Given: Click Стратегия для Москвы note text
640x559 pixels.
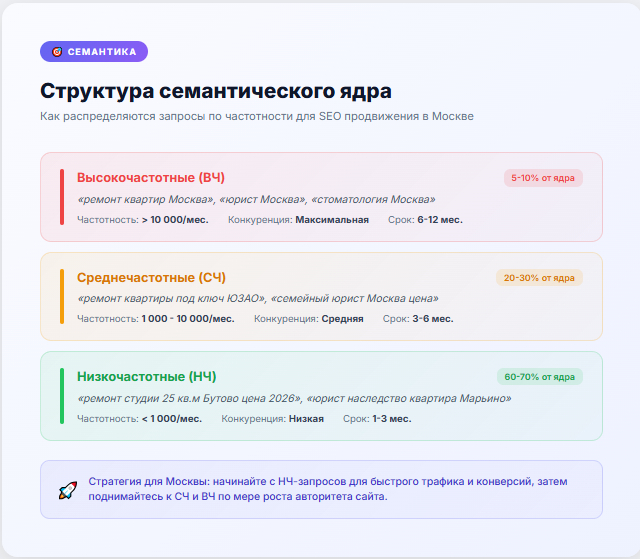Looking at the screenshot, I should [x=328, y=489].
